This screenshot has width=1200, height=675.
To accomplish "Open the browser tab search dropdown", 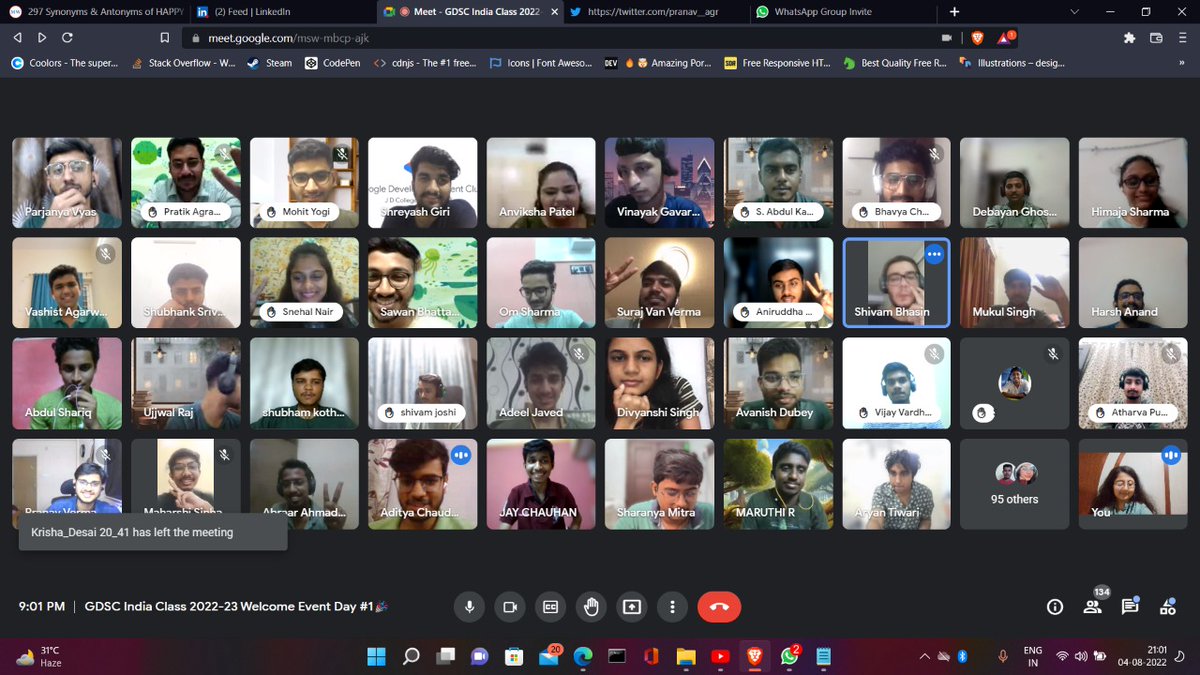I will pos(1074,12).
